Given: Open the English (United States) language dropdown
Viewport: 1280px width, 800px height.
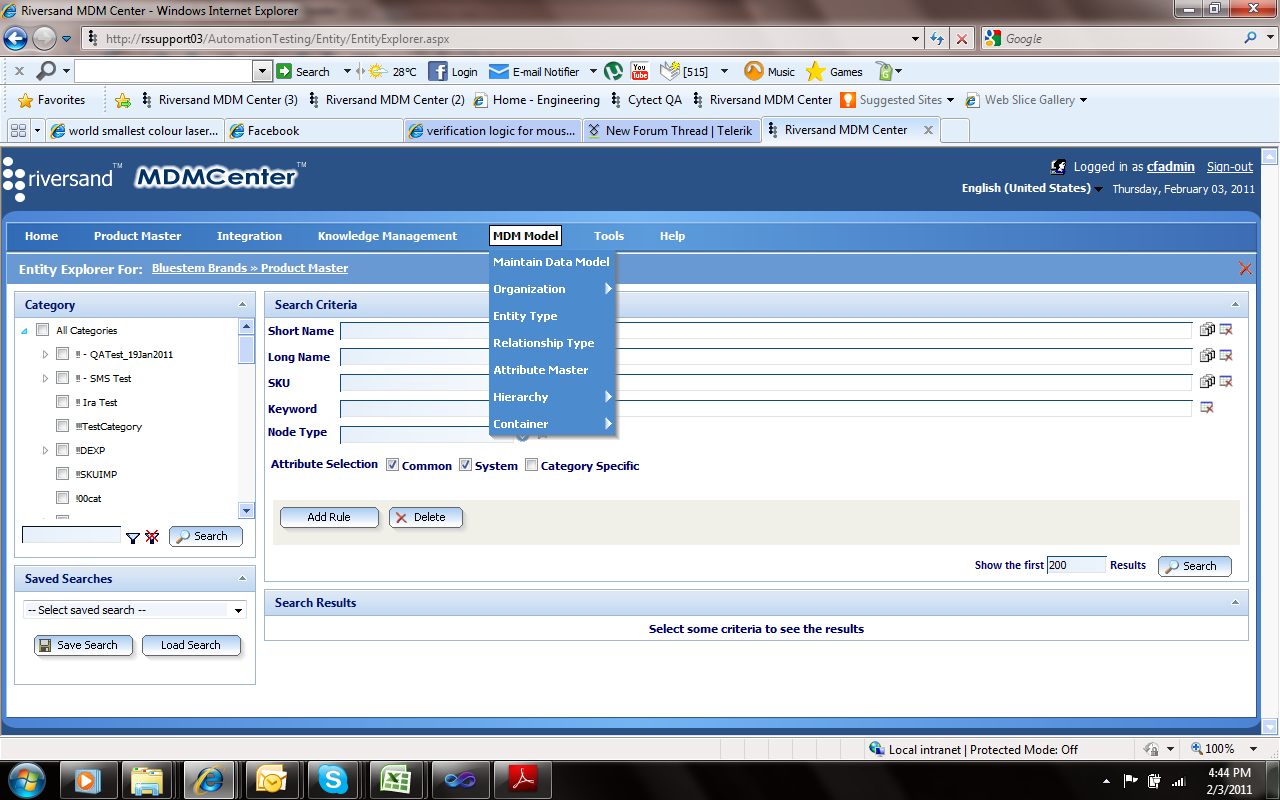Looking at the screenshot, I should click(x=1032, y=188).
